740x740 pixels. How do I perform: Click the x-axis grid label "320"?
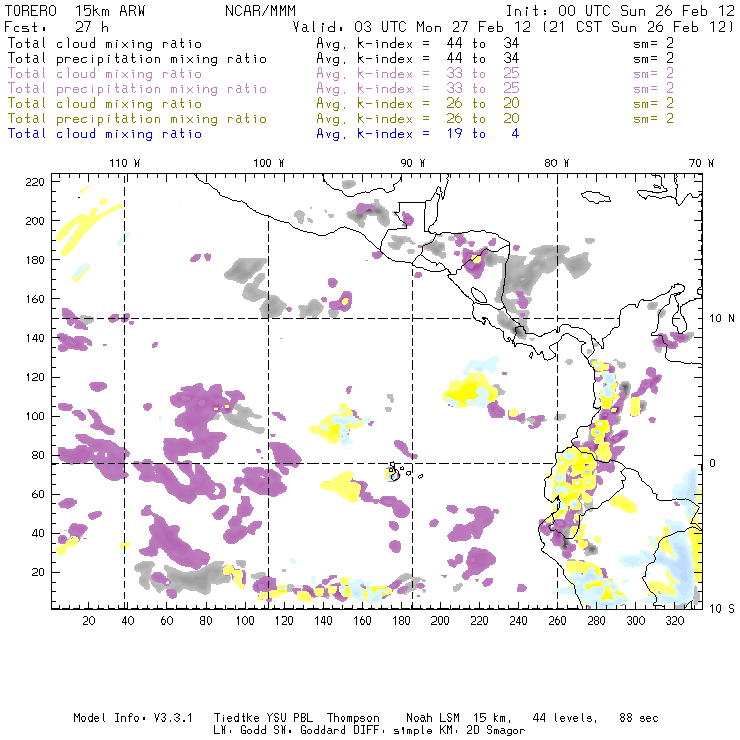coord(674,621)
